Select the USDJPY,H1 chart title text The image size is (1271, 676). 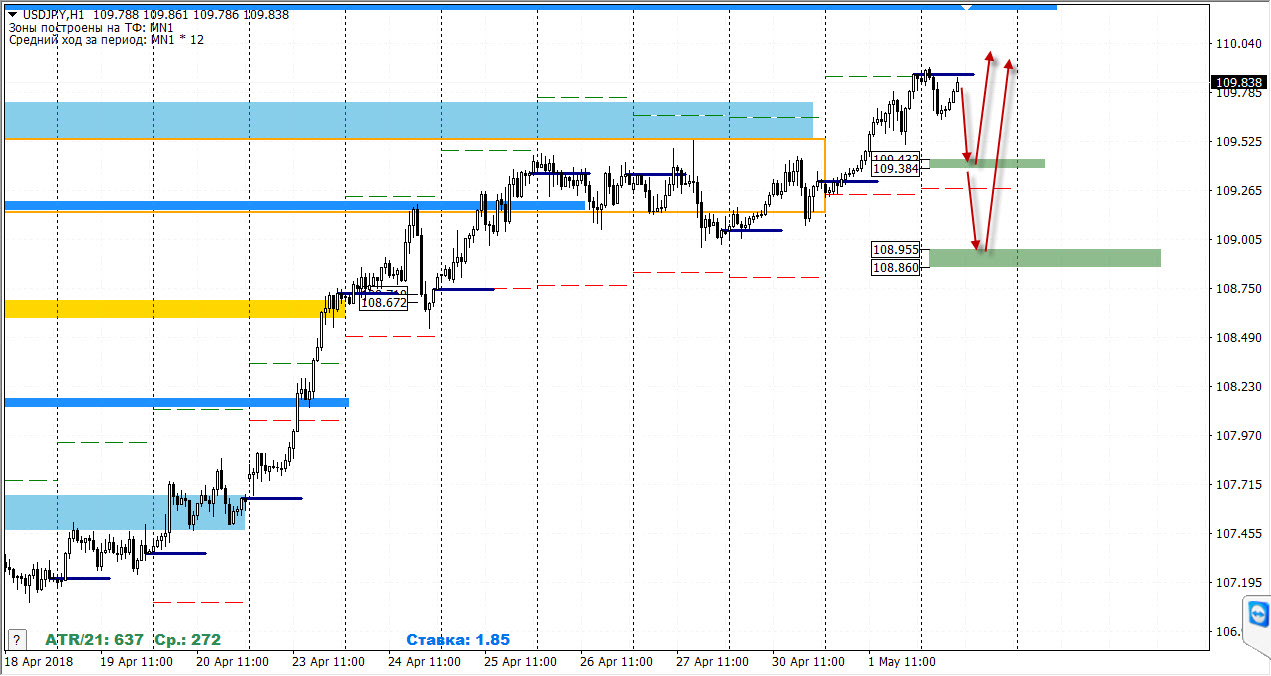52,15
